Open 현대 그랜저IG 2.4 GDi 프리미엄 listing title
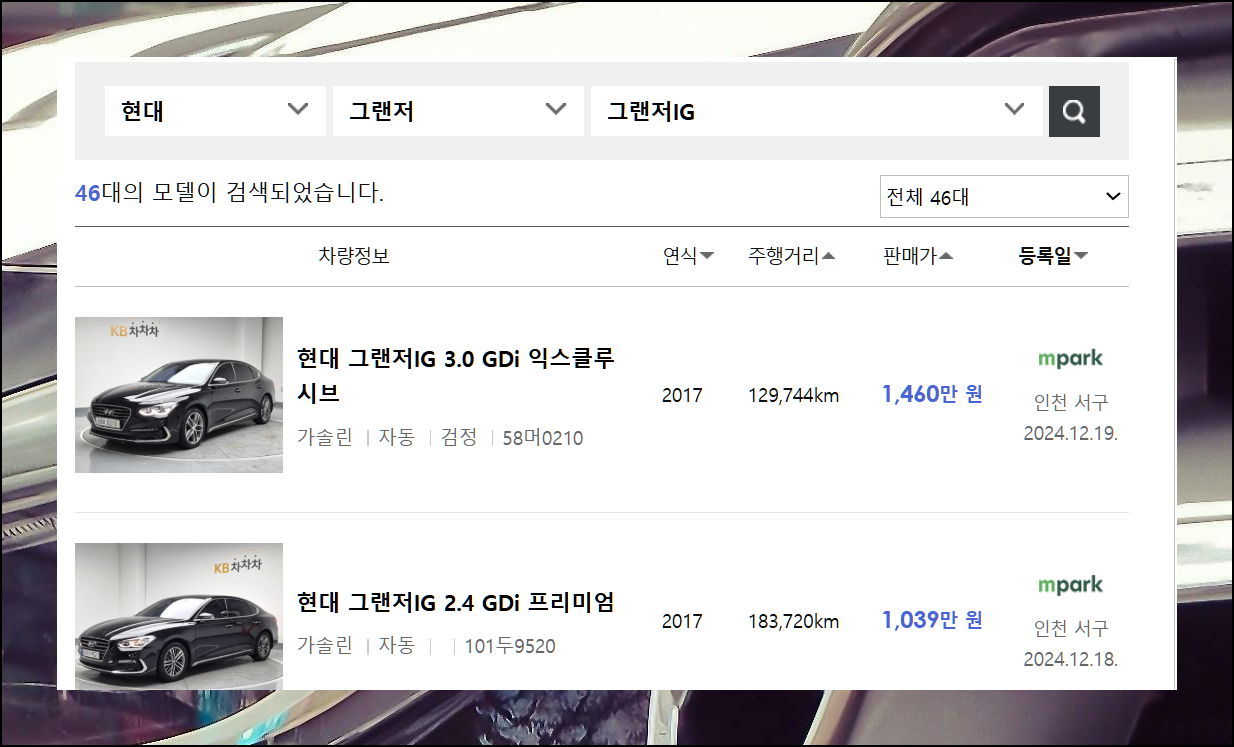Viewport: 1234px width, 747px height. click(455, 603)
